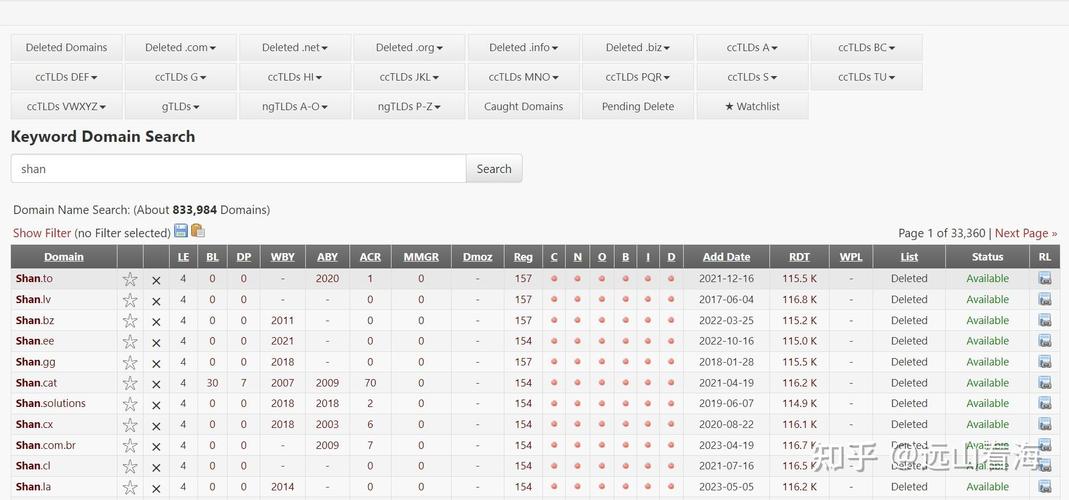
Task: Open the ngTLDs A-O dropdown
Action: tap(295, 106)
